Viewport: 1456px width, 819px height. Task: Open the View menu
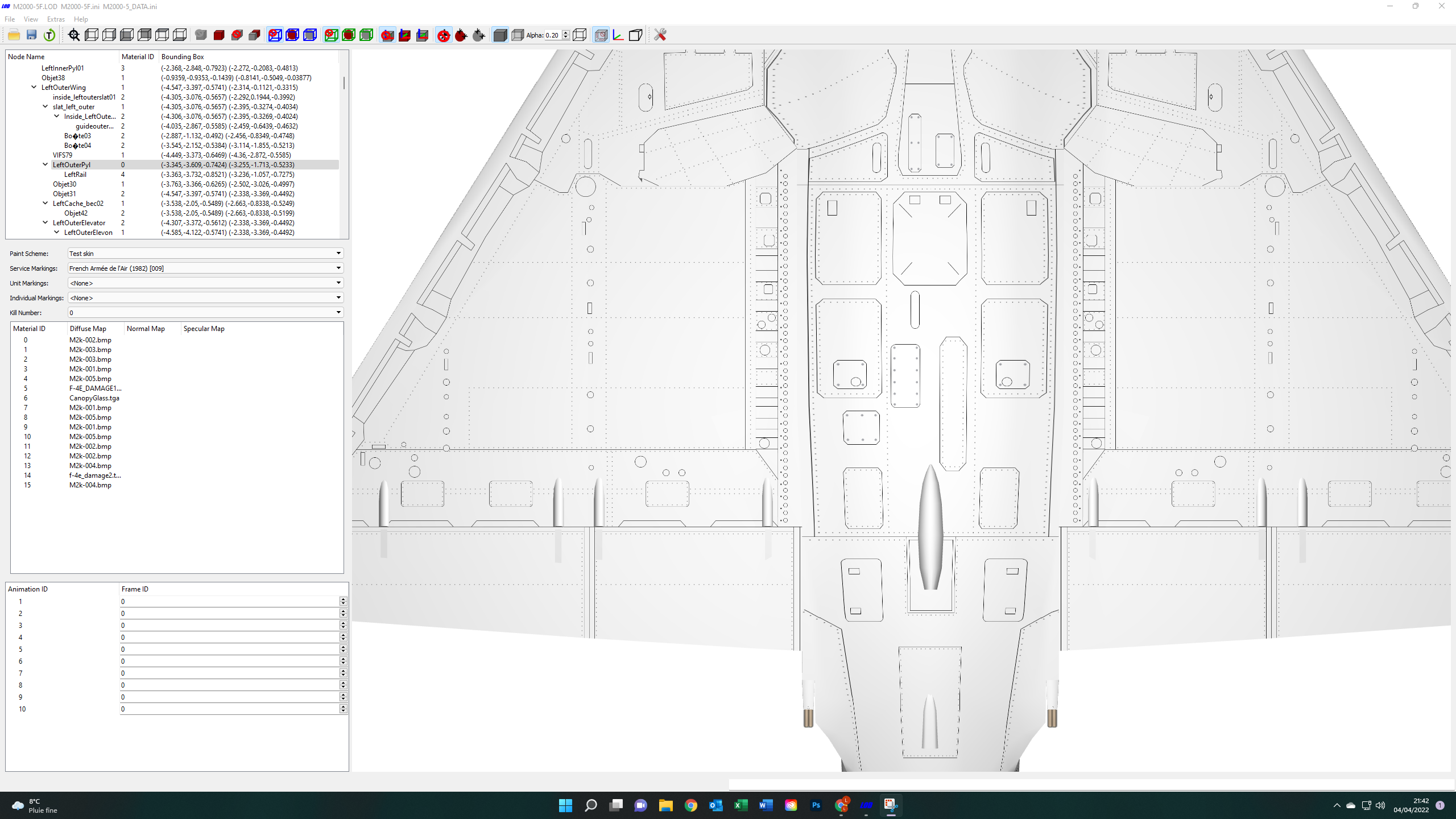[x=31, y=19]
